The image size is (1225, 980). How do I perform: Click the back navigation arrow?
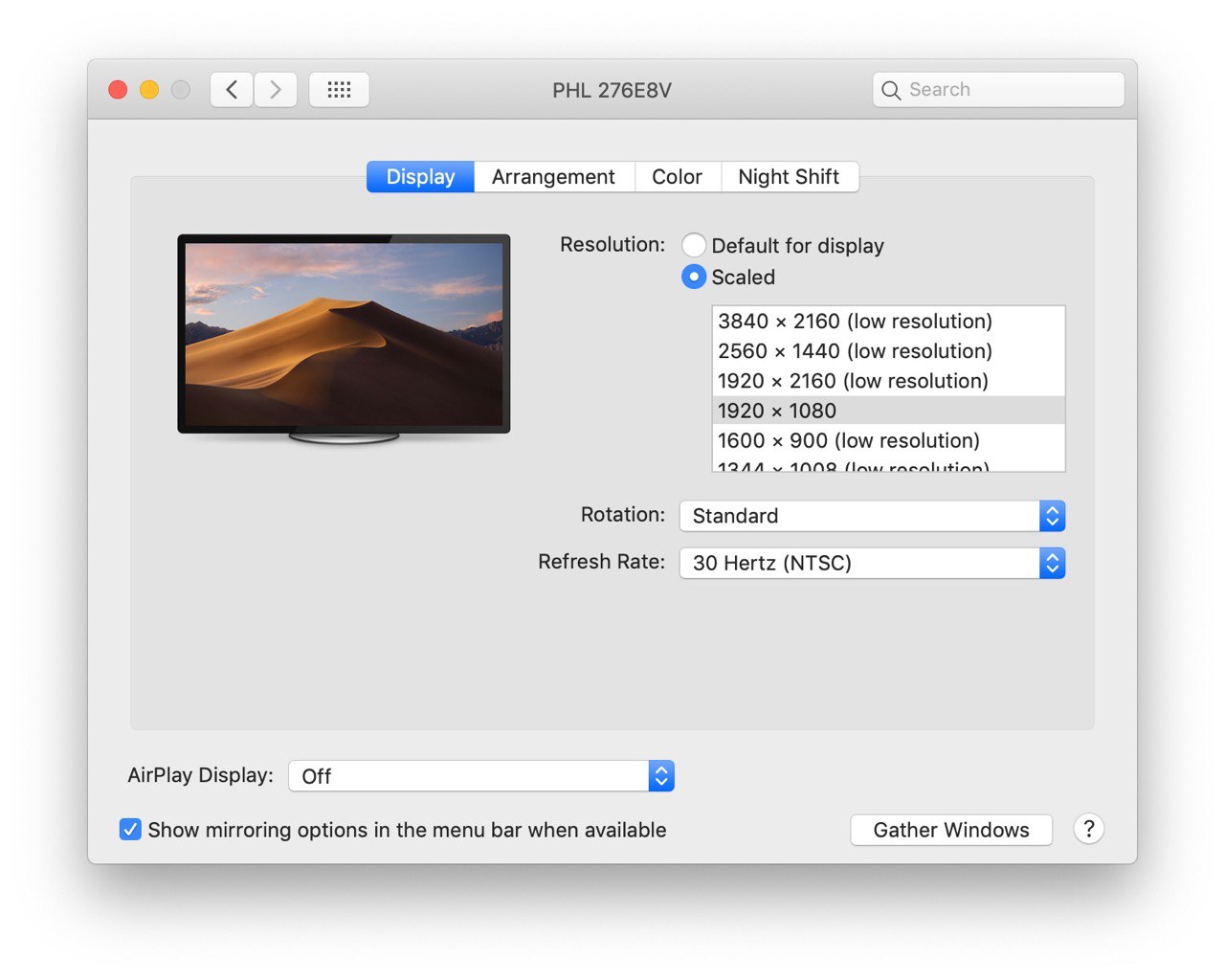point(232,90)
